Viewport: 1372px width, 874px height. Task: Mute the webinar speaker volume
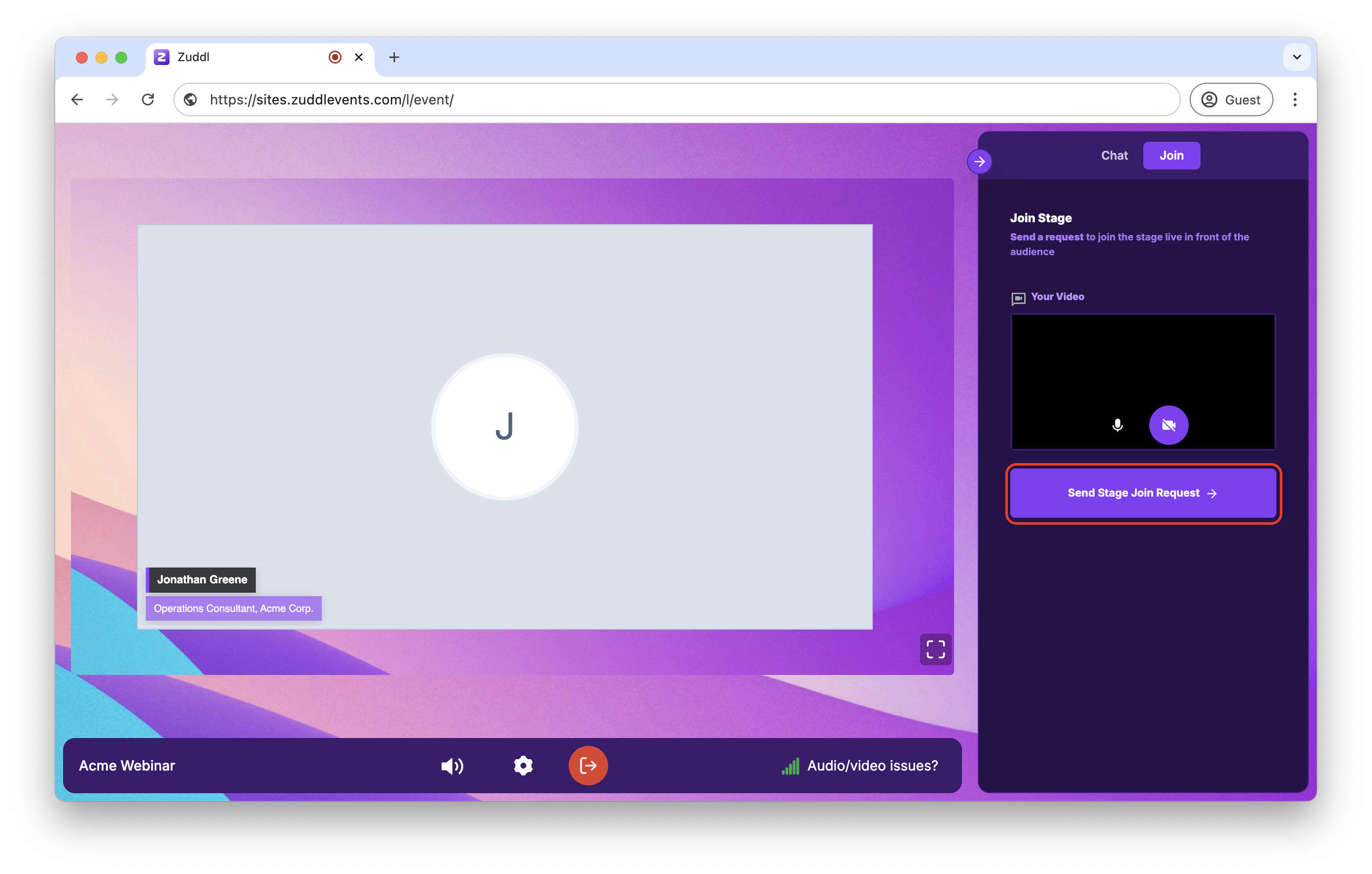[x=452, y=766]
